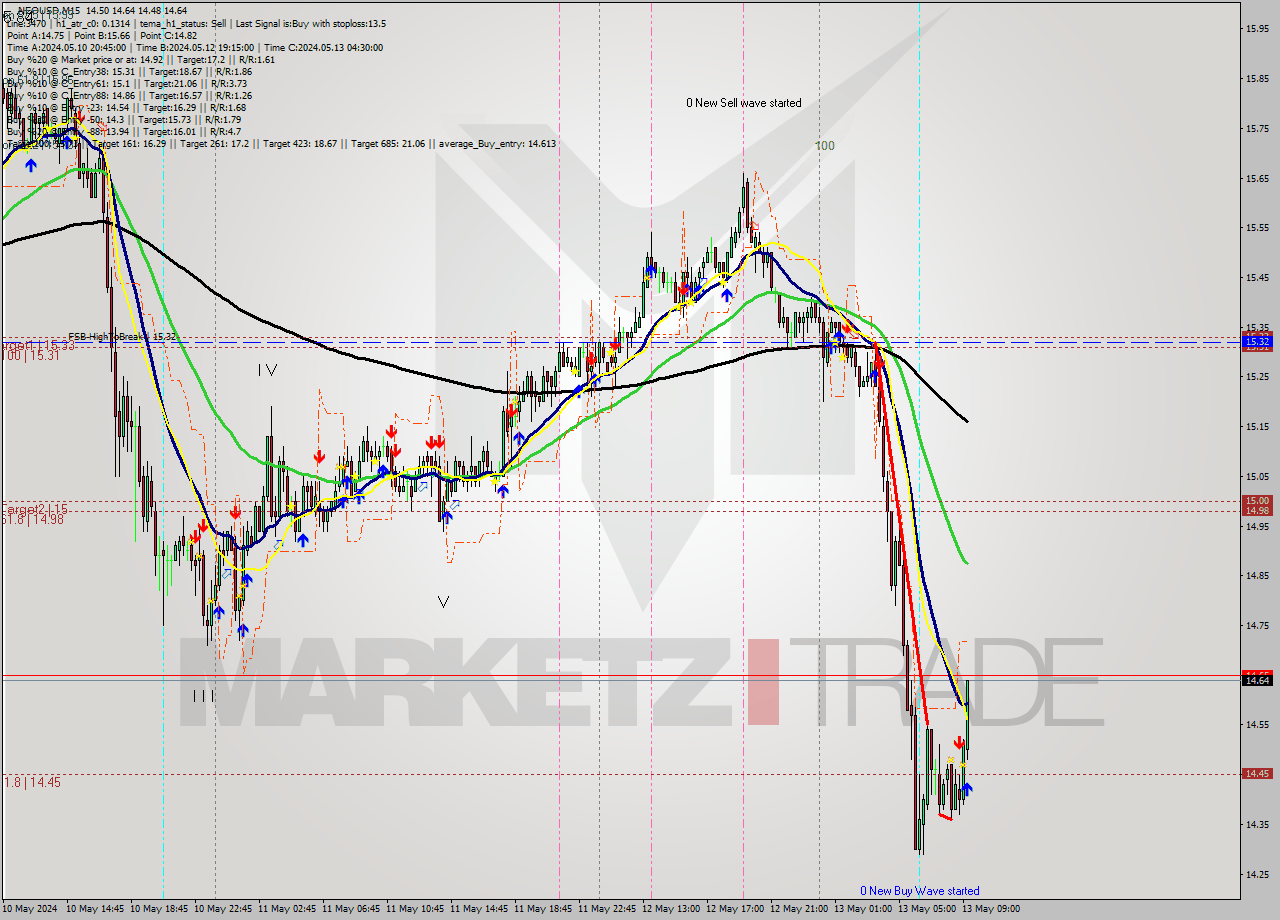Click the '1.8 | 14.45' level label
The width and height of the screenshot is (1280, 920).
pyautogui.click(x=30, y=782)
